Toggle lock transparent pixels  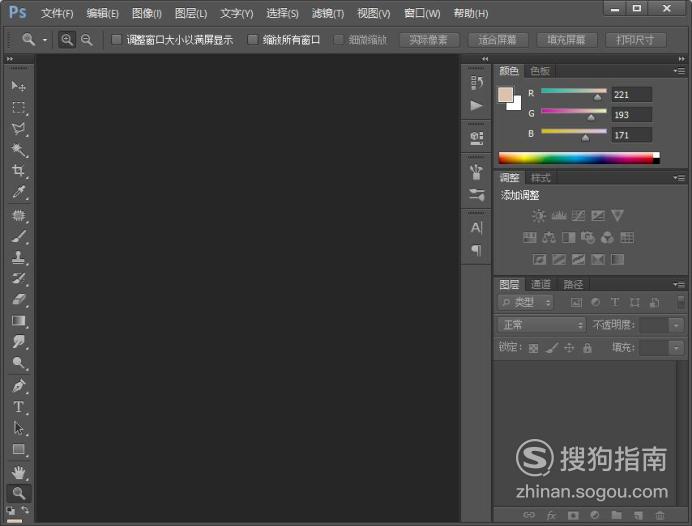pos(533,348)
